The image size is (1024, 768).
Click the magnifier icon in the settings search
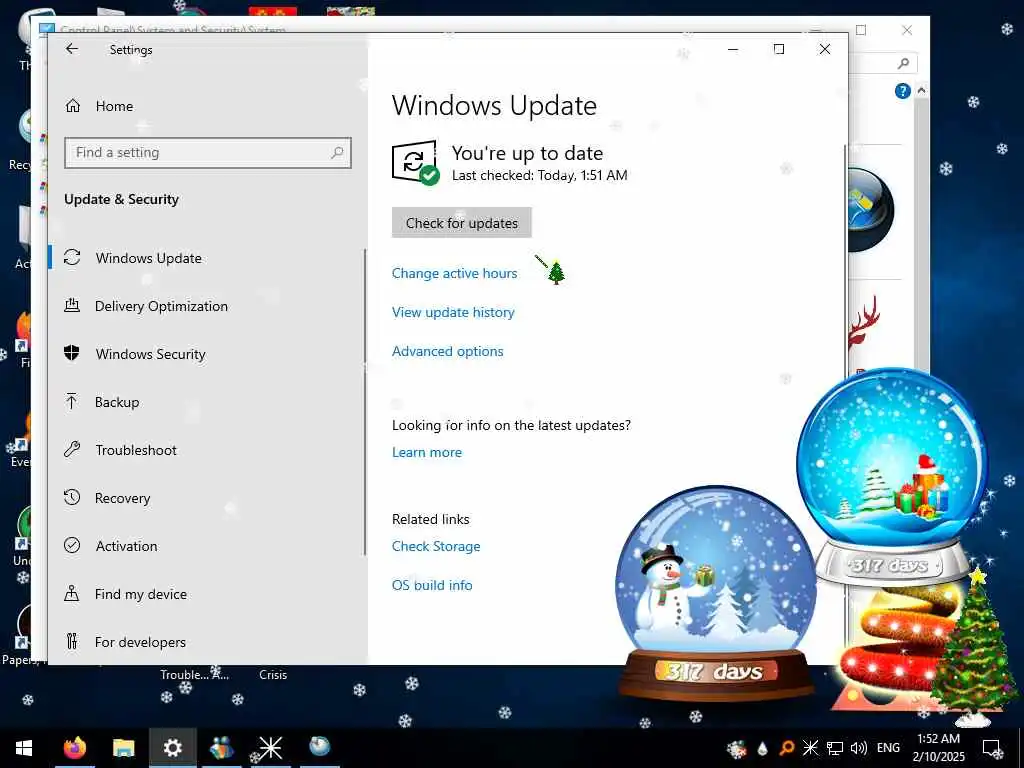click(337, 153)
